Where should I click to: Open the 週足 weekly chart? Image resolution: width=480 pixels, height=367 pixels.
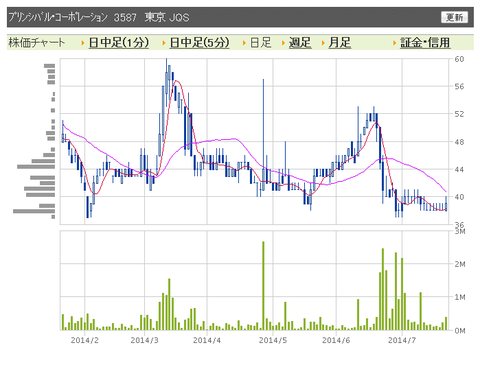(x=300, y=43)
